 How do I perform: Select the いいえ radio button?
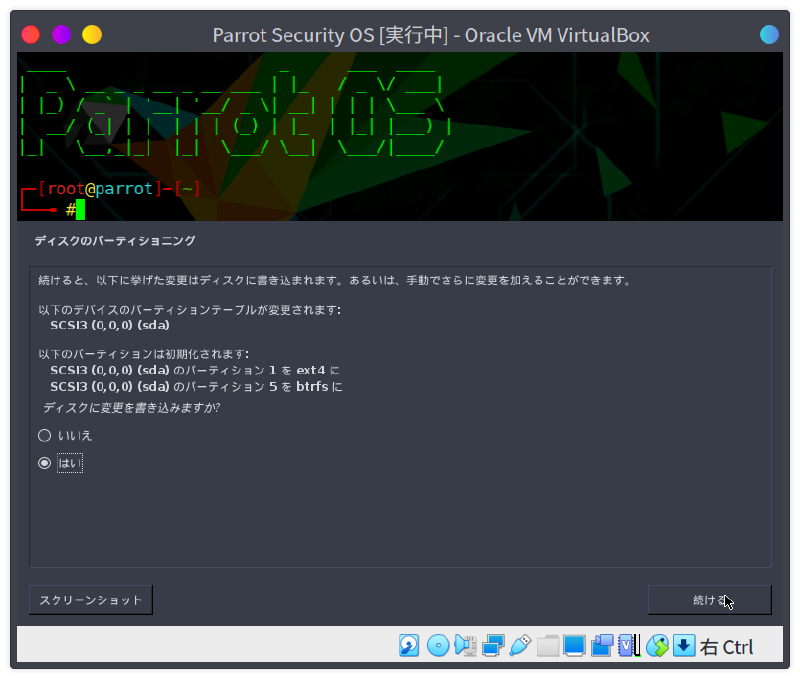coord(44,435)
